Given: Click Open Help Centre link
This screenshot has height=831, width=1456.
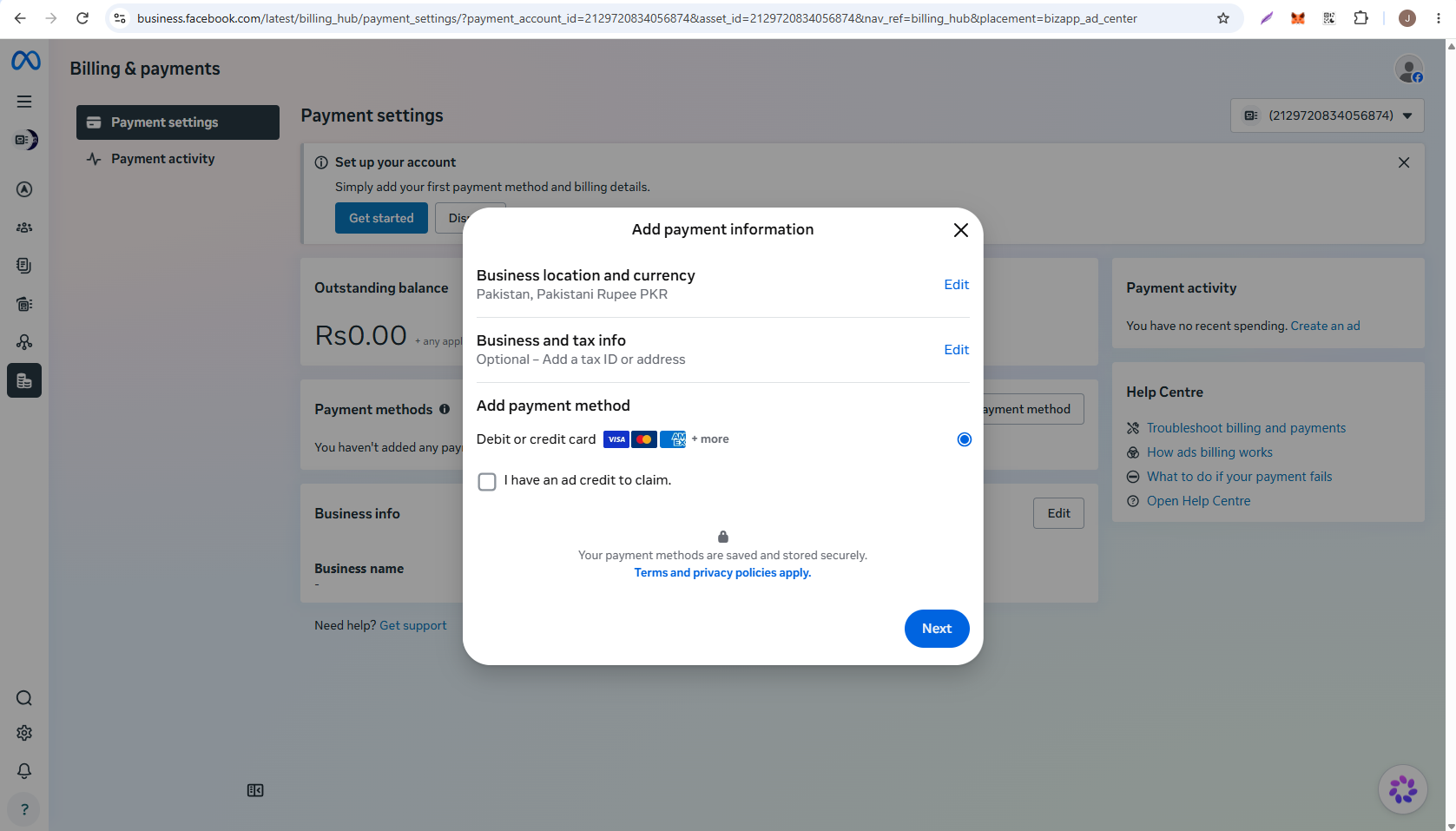Looking at the screenshot, I should pyautogui.click(x=1198, y=501).
